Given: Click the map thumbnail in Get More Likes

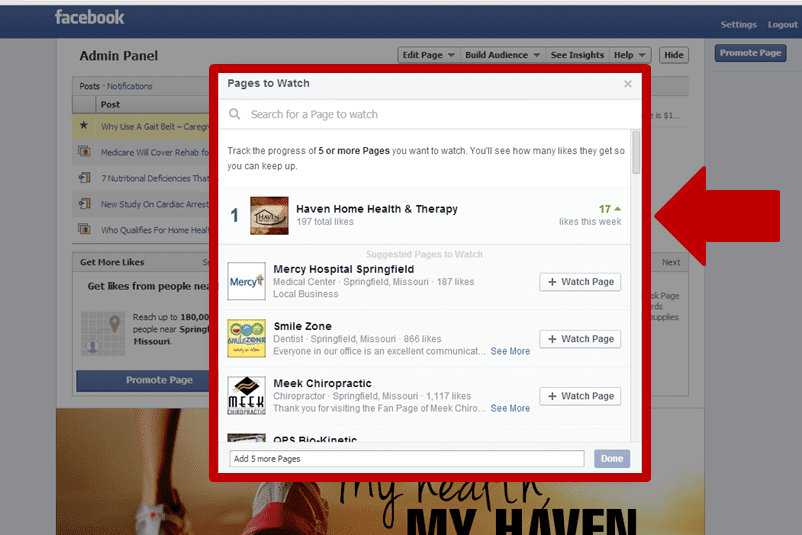Looking at the screenshot, I should pyautogui.click(x=103, y=333).
